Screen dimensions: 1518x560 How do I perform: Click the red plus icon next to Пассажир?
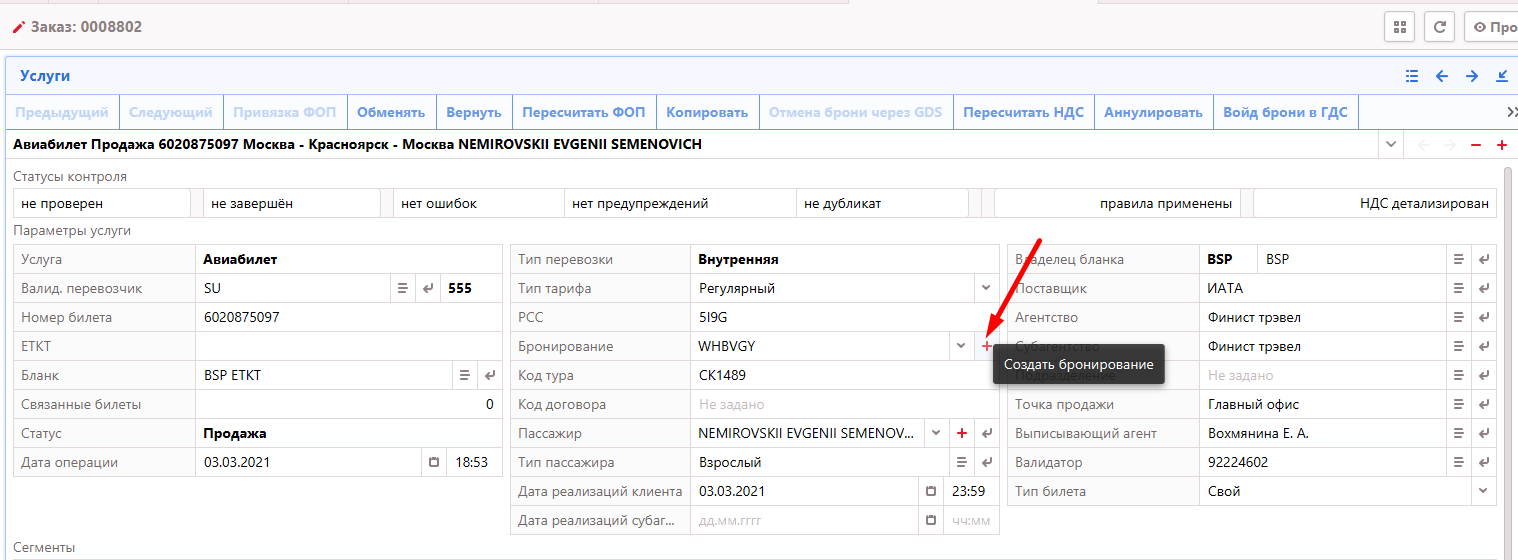pos(962,433)
